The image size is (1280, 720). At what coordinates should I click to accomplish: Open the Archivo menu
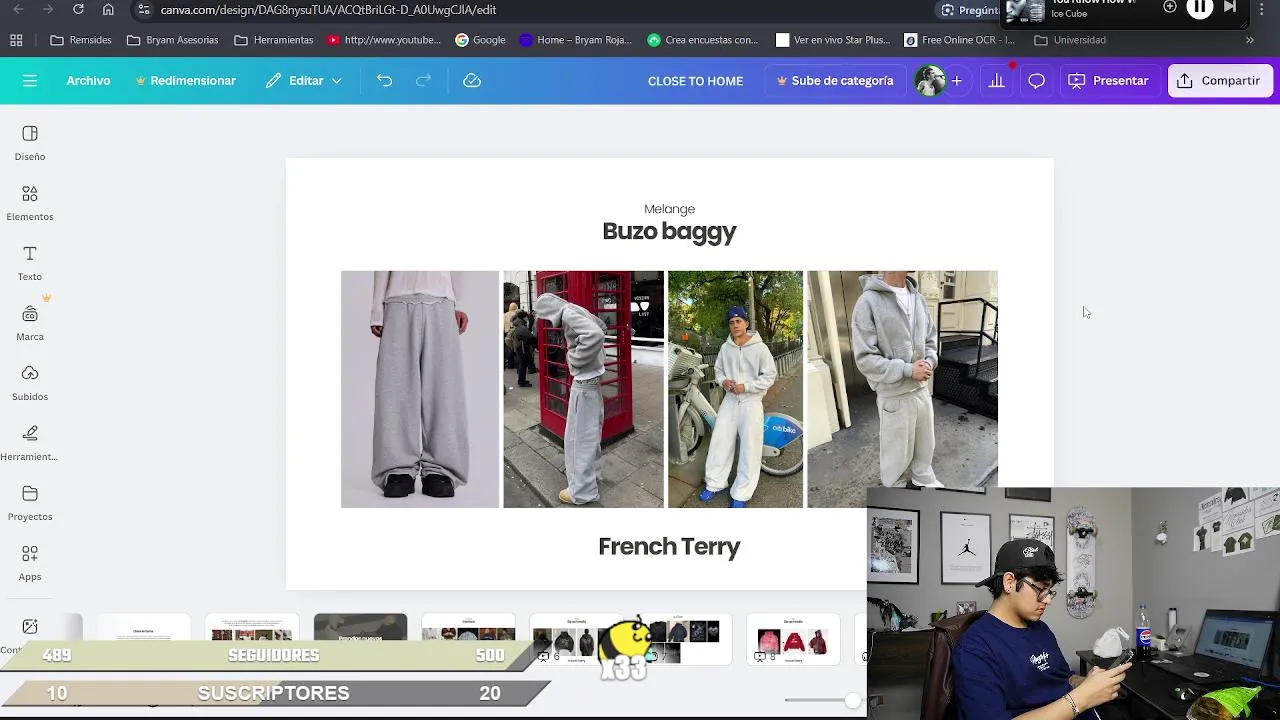pyautogui.click(x=88, y=80)
